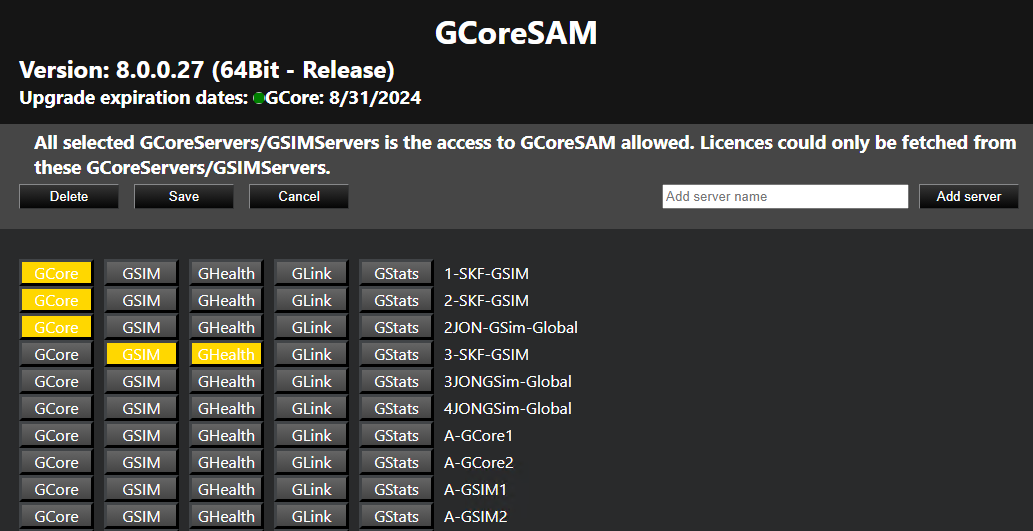Enable GHealth for A-GSIM1

coord(226,489)
